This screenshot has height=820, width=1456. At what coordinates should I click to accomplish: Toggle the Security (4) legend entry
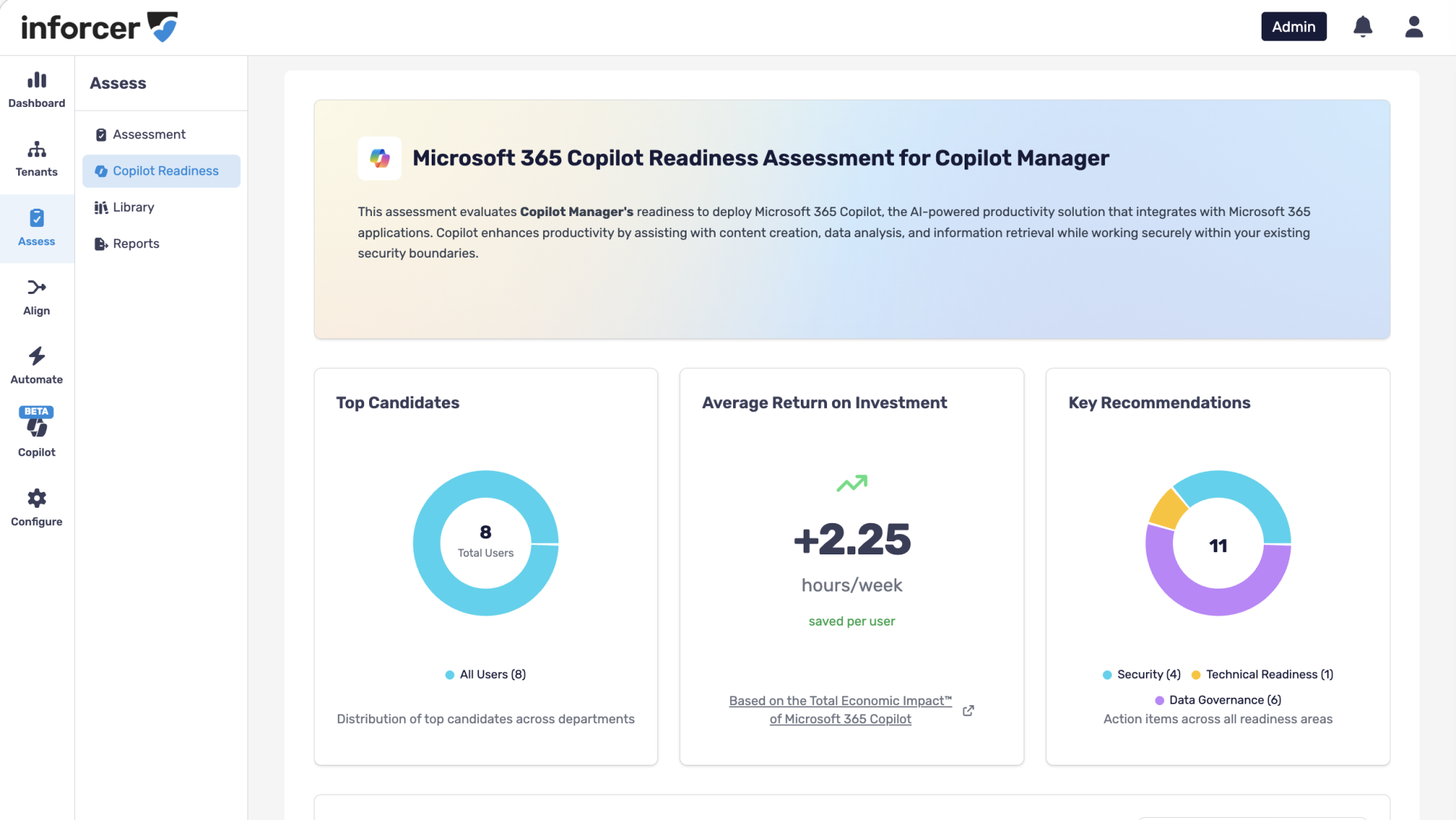pyautogui.click(x=1142, y=674)
